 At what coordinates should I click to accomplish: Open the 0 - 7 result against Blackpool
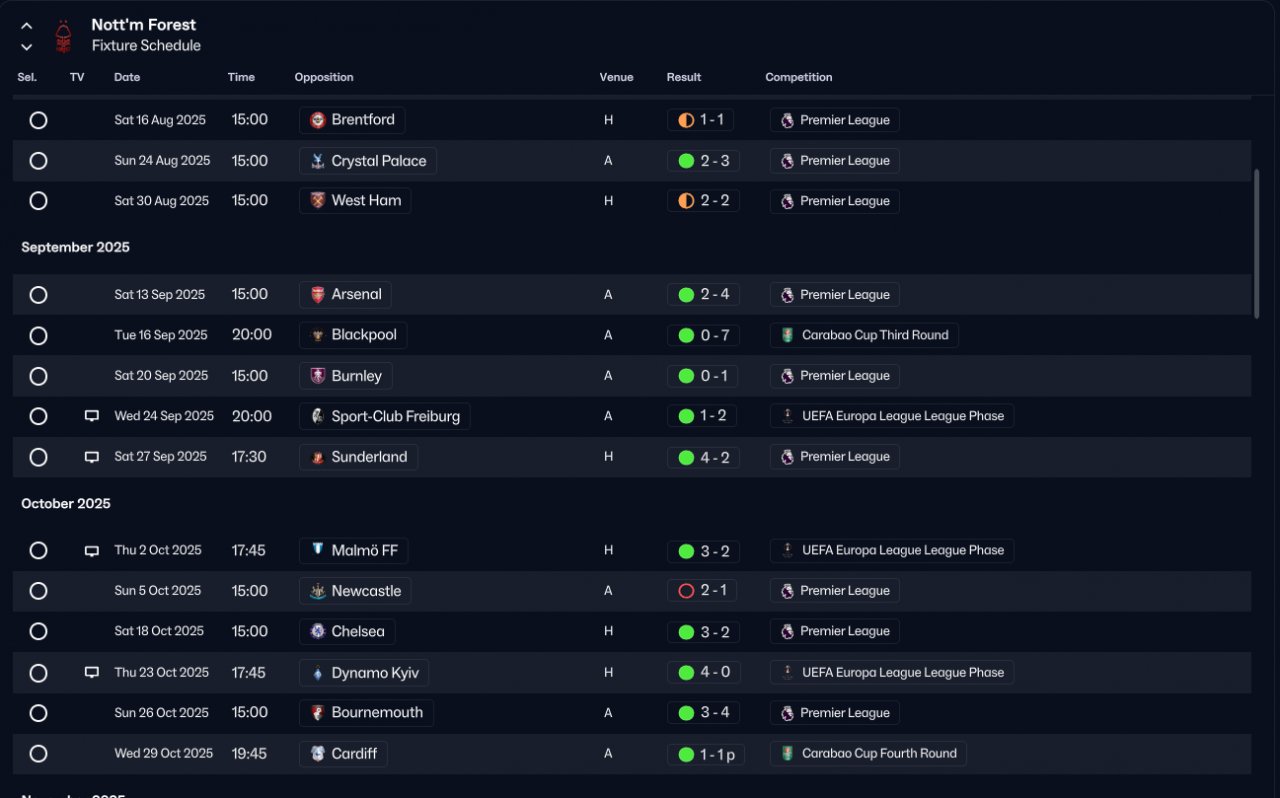coord(703,335)
